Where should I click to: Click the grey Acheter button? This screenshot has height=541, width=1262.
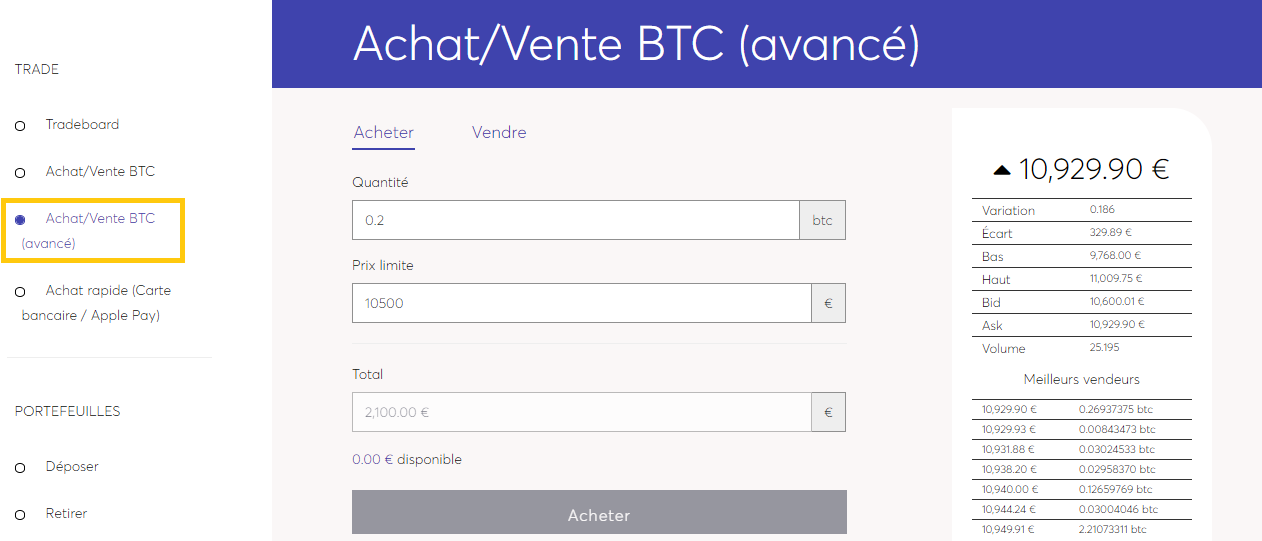click(599, 515)
